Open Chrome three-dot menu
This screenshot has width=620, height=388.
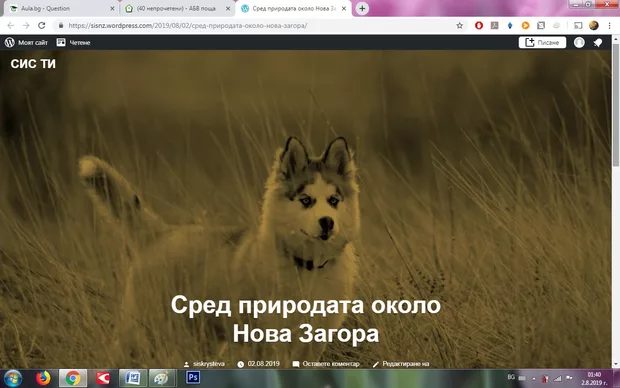click(x=609, y=25)
